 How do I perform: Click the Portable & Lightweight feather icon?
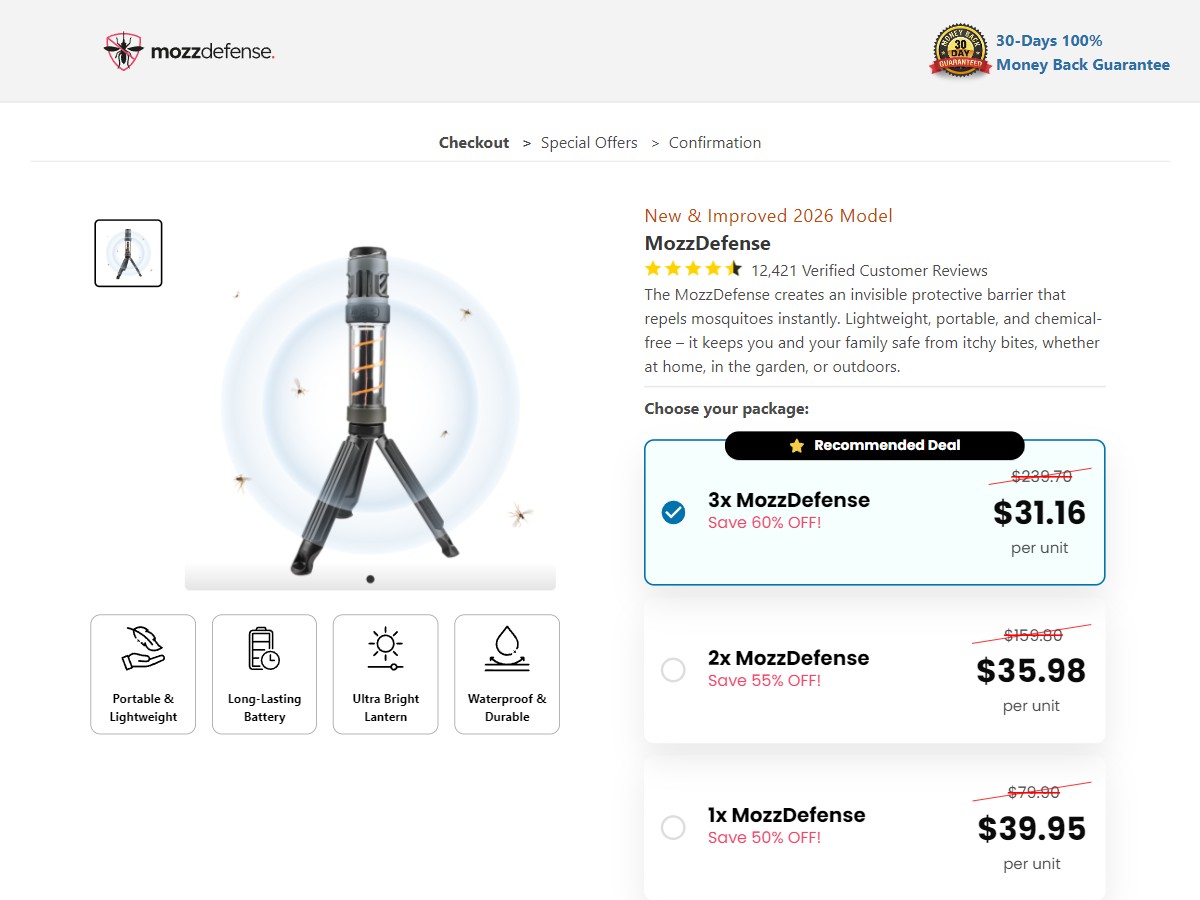click(143, 648)
